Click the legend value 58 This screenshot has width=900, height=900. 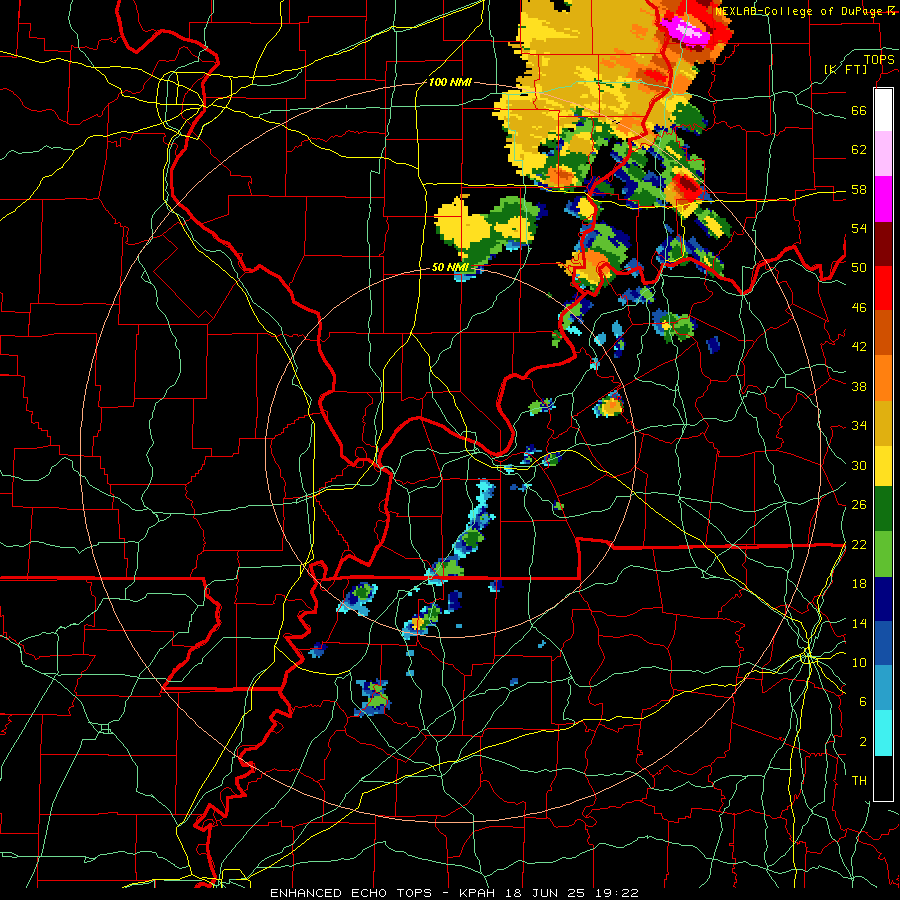pos(859,189)
